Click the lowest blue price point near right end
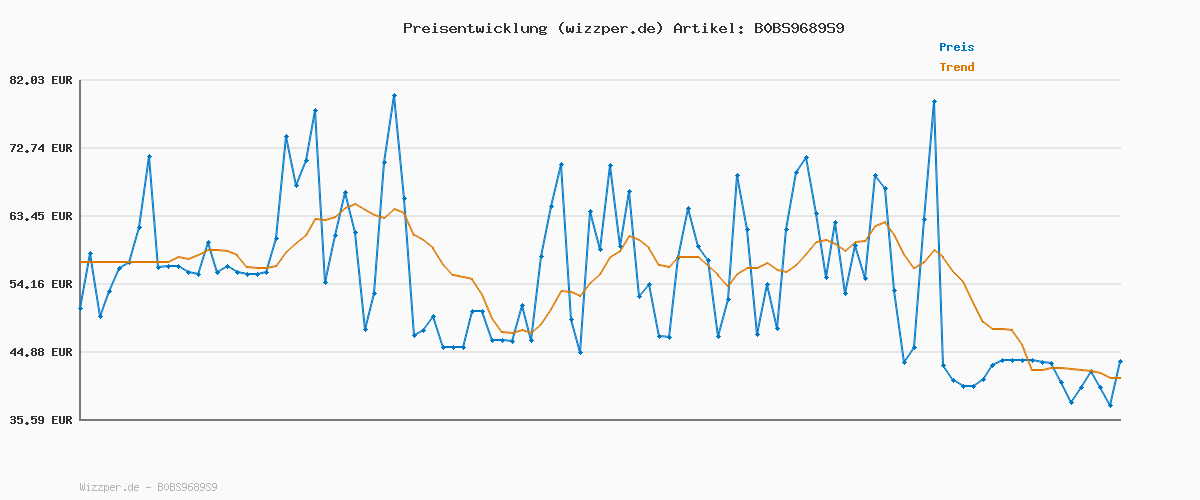The height and width of the screenshot is (500, 1200). [x=1110, y=405]
